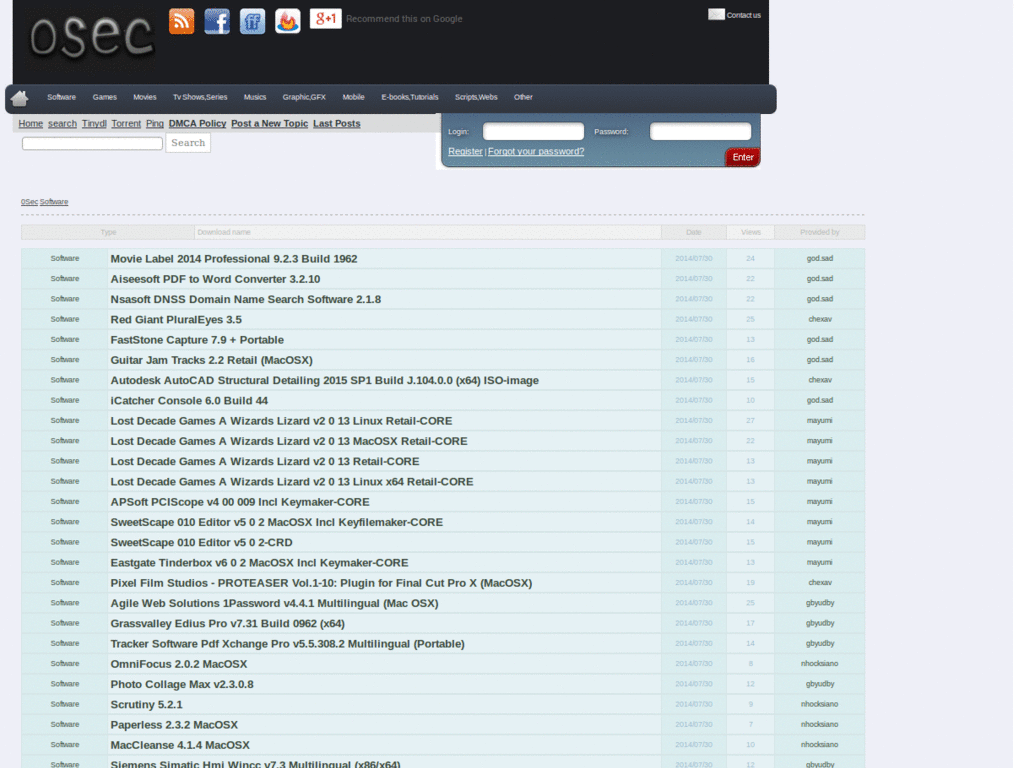Viewport: 1024px width, 768px height.
Task: Open Pixel Film Studios PROTEASER entry
Action: tap(321, 583)
